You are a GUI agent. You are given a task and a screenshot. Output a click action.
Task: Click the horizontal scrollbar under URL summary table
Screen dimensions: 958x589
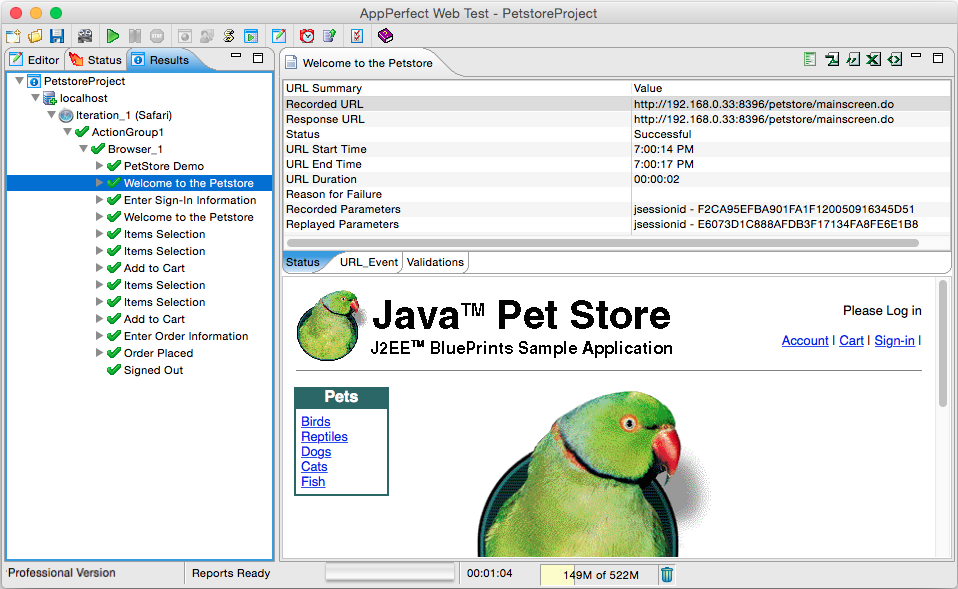coord(602,243)
